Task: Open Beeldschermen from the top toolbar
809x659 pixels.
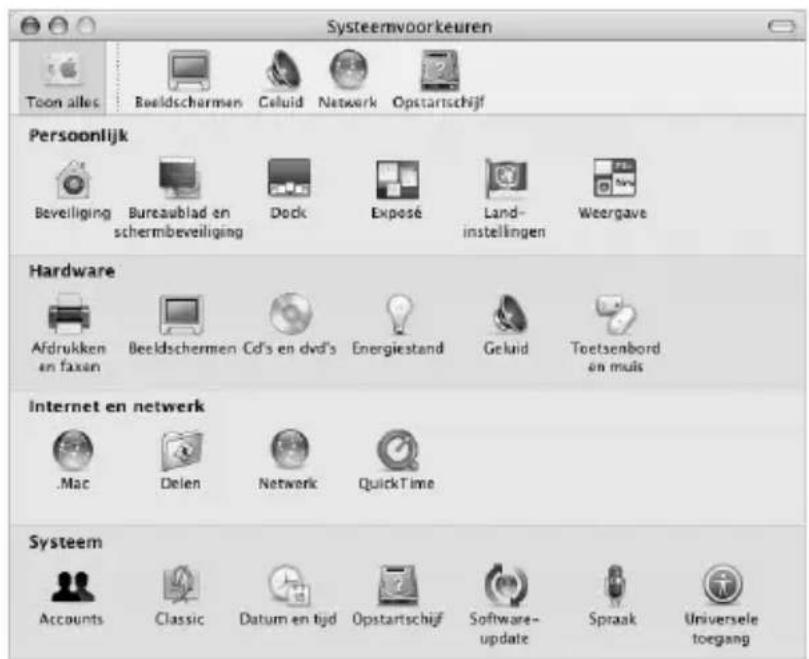Action: (189, 78)
